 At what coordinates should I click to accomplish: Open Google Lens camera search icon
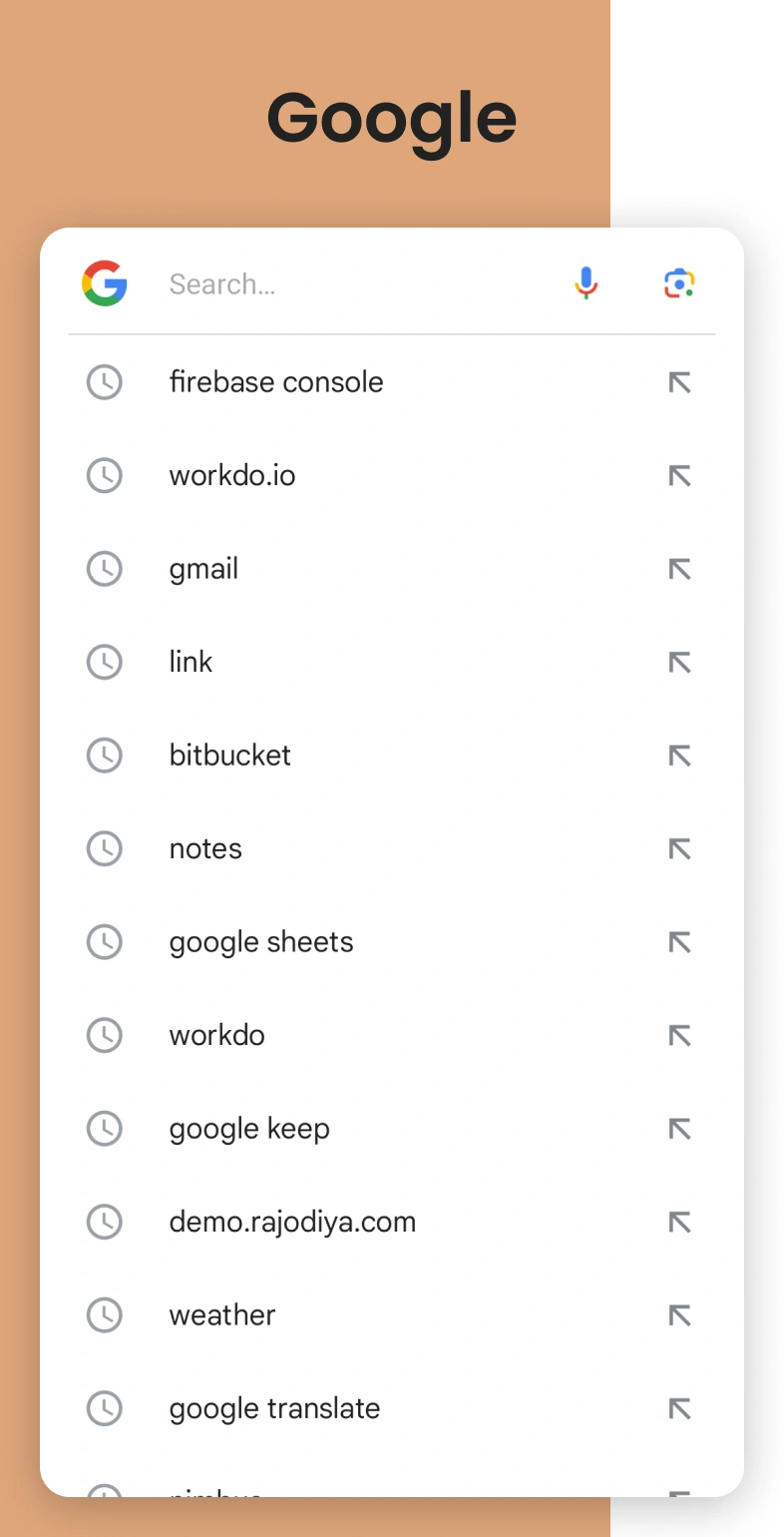(x=679, y=283)
